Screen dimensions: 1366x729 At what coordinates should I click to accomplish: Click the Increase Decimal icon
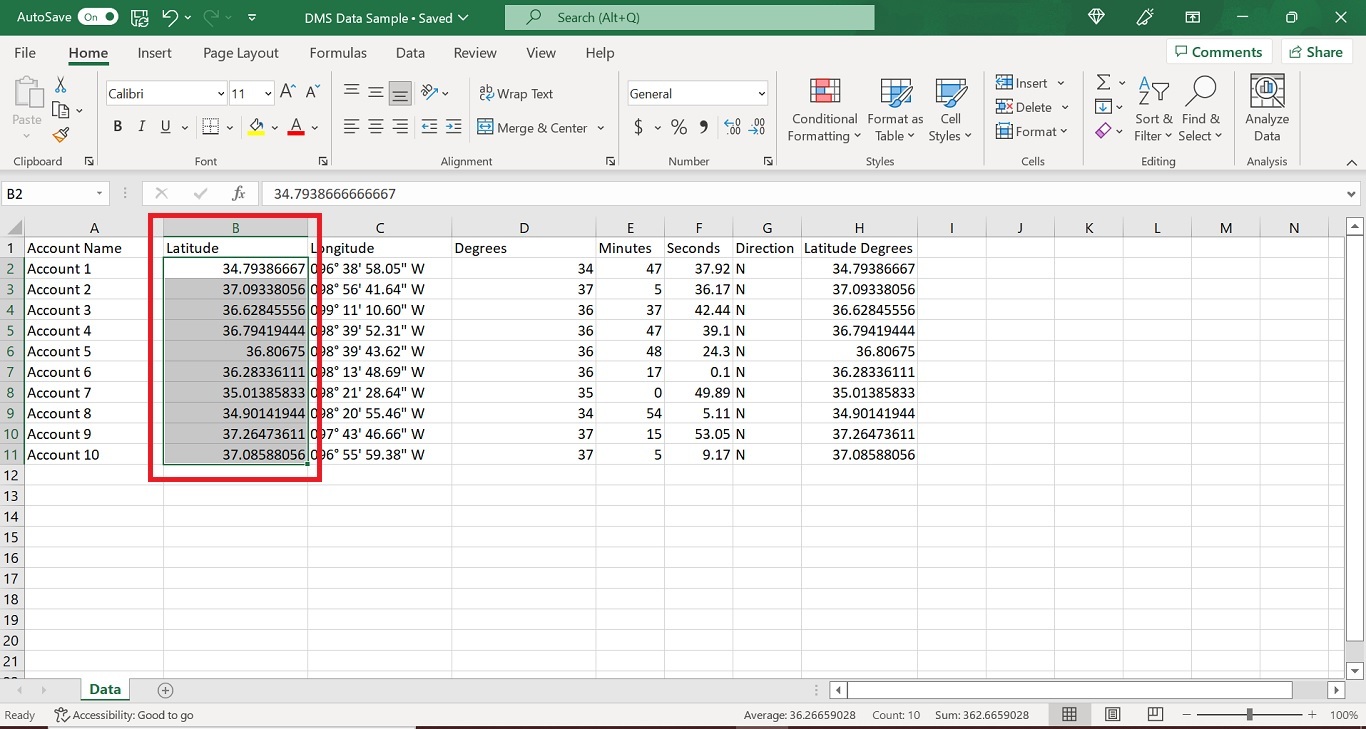(731, 128)
